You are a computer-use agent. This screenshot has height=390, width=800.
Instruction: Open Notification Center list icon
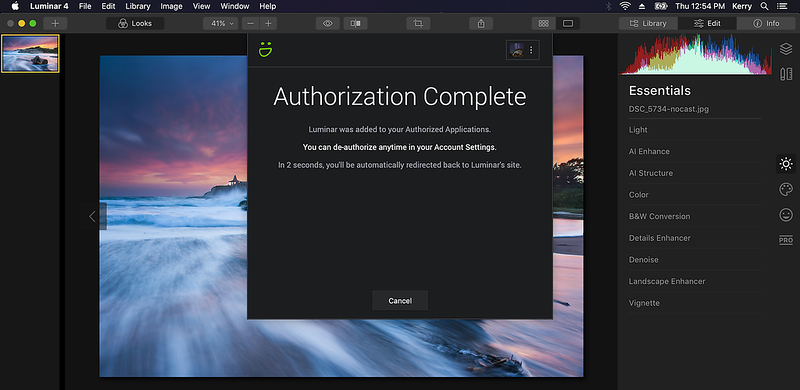783,6
